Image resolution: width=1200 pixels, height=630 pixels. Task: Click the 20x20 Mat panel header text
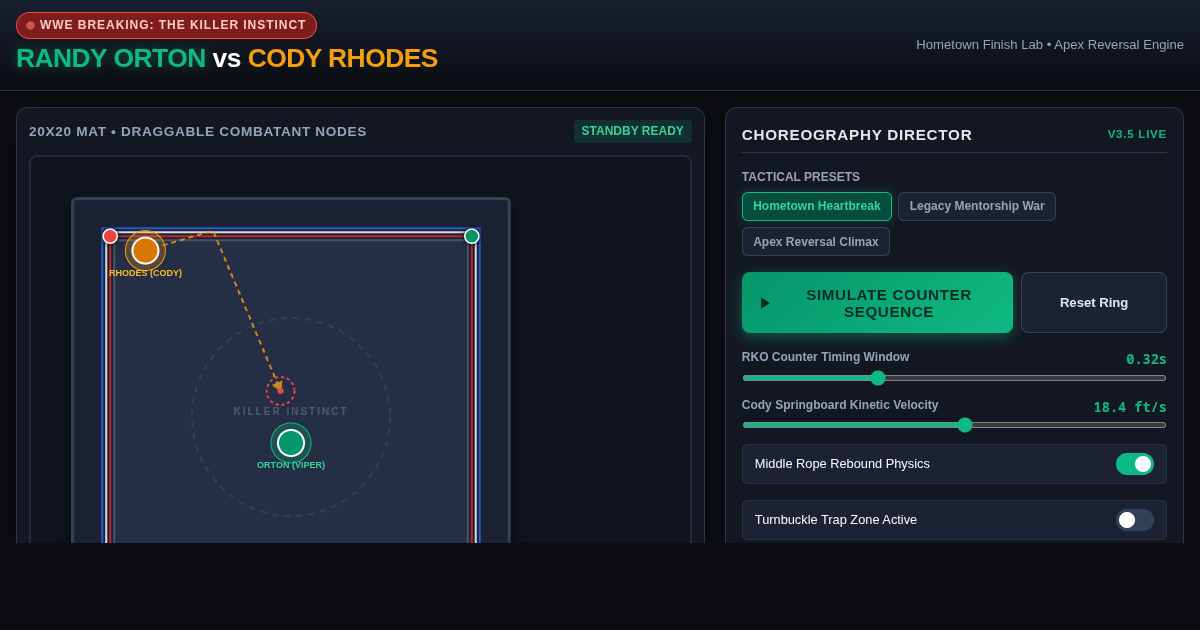point(198,131)
